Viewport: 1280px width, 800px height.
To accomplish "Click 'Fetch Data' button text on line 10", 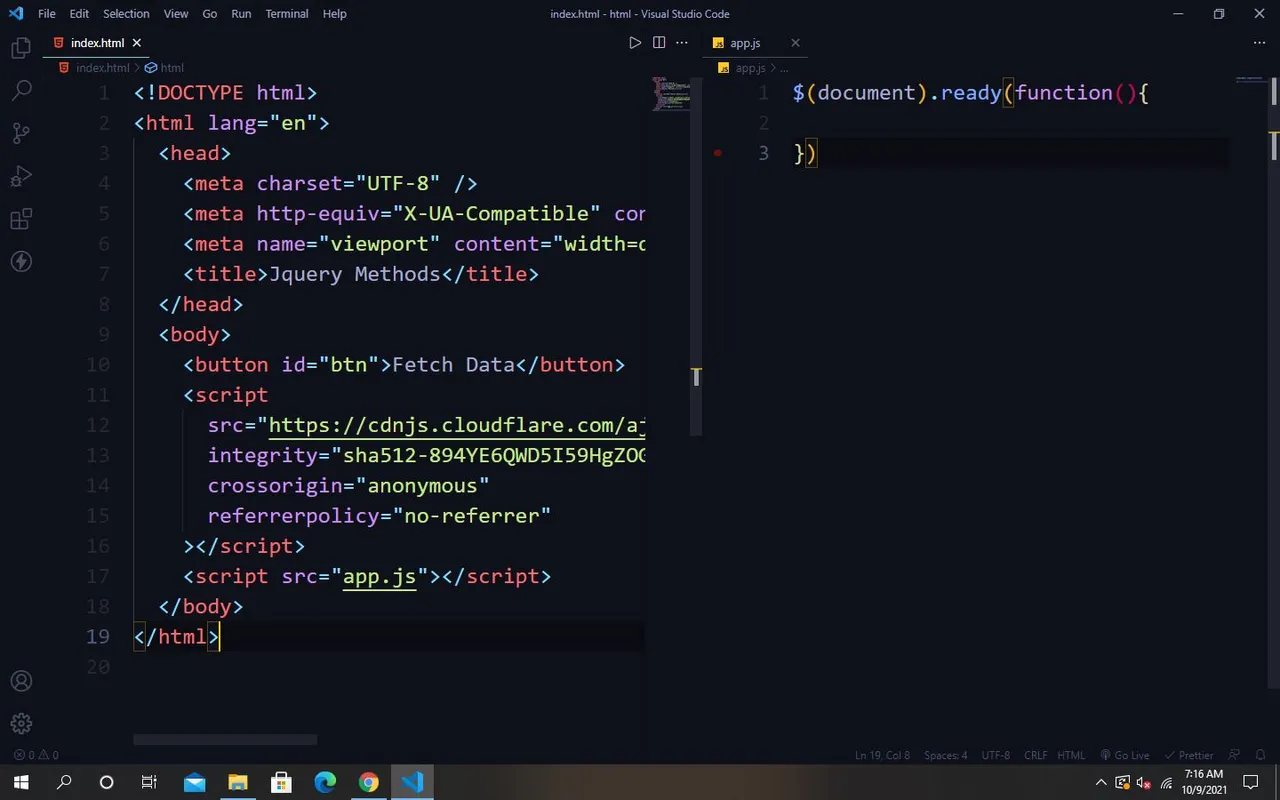I will click(x=453, y=365).
